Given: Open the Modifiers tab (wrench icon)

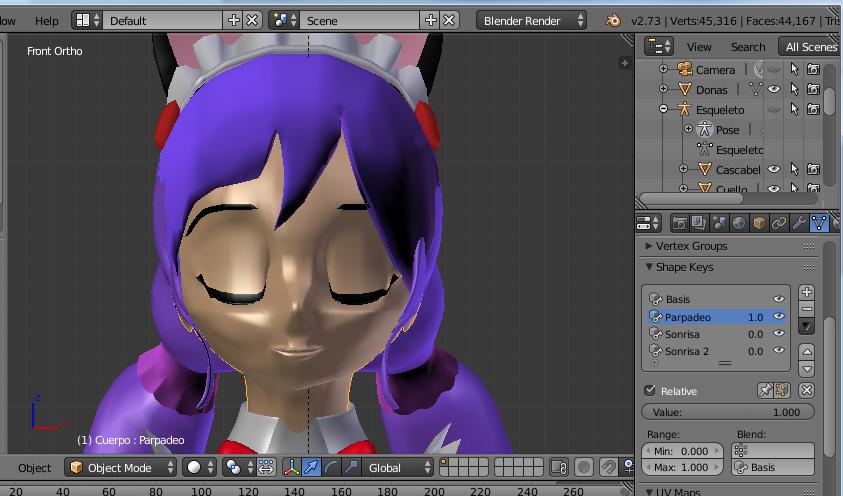Looking at the screenshot, I should point(799,223).
